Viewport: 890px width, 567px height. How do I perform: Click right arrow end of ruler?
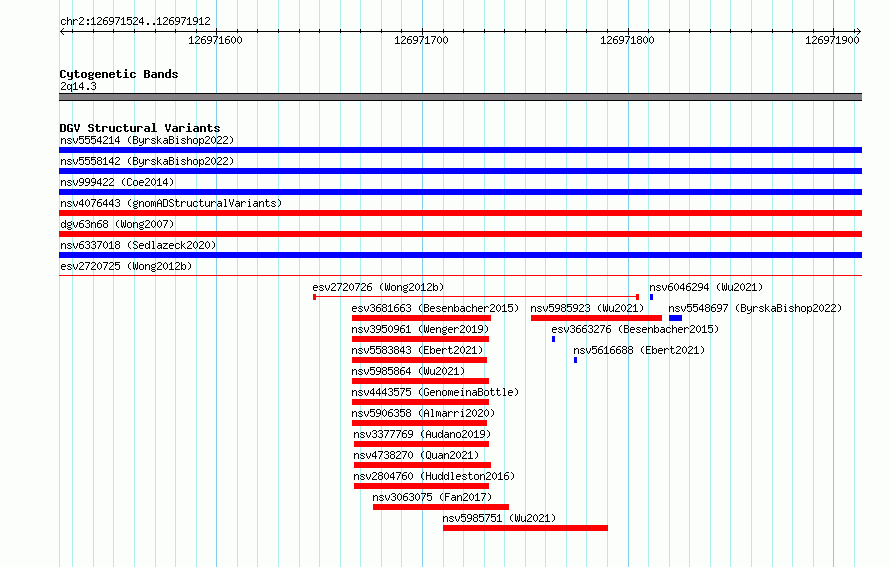(859, 32)
